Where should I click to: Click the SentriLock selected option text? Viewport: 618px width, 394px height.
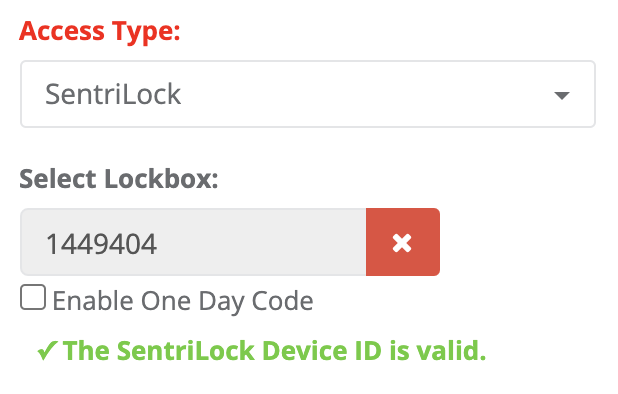(113, 94)
